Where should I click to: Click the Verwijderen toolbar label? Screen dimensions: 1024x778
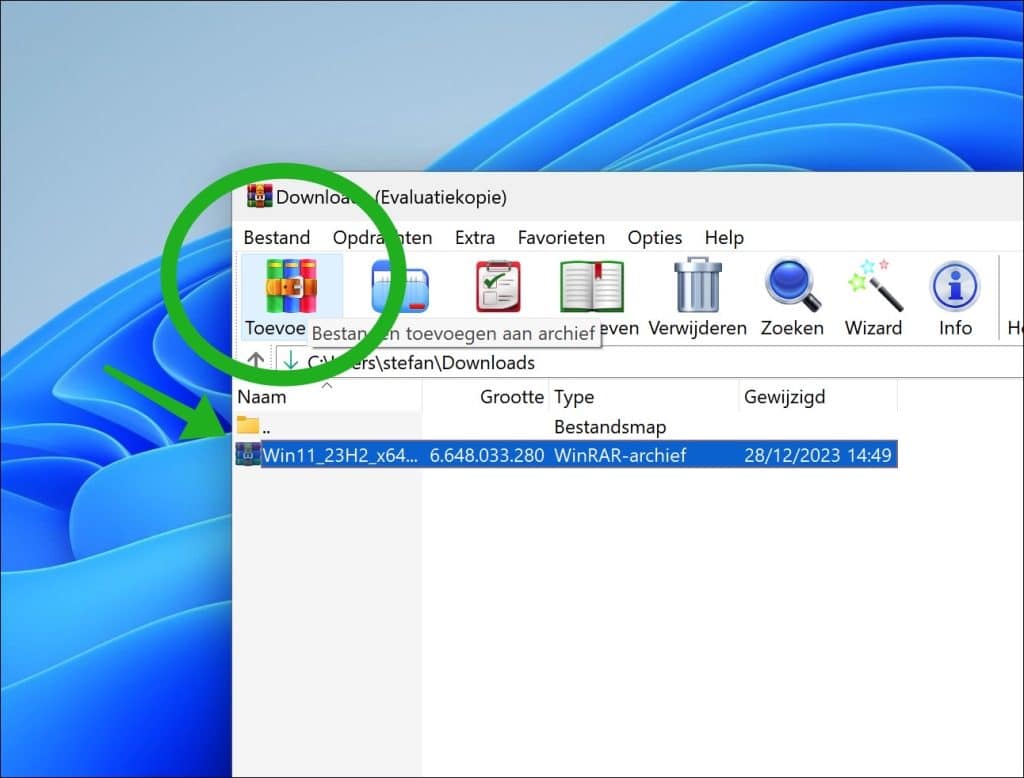click(x=697, y=328)
